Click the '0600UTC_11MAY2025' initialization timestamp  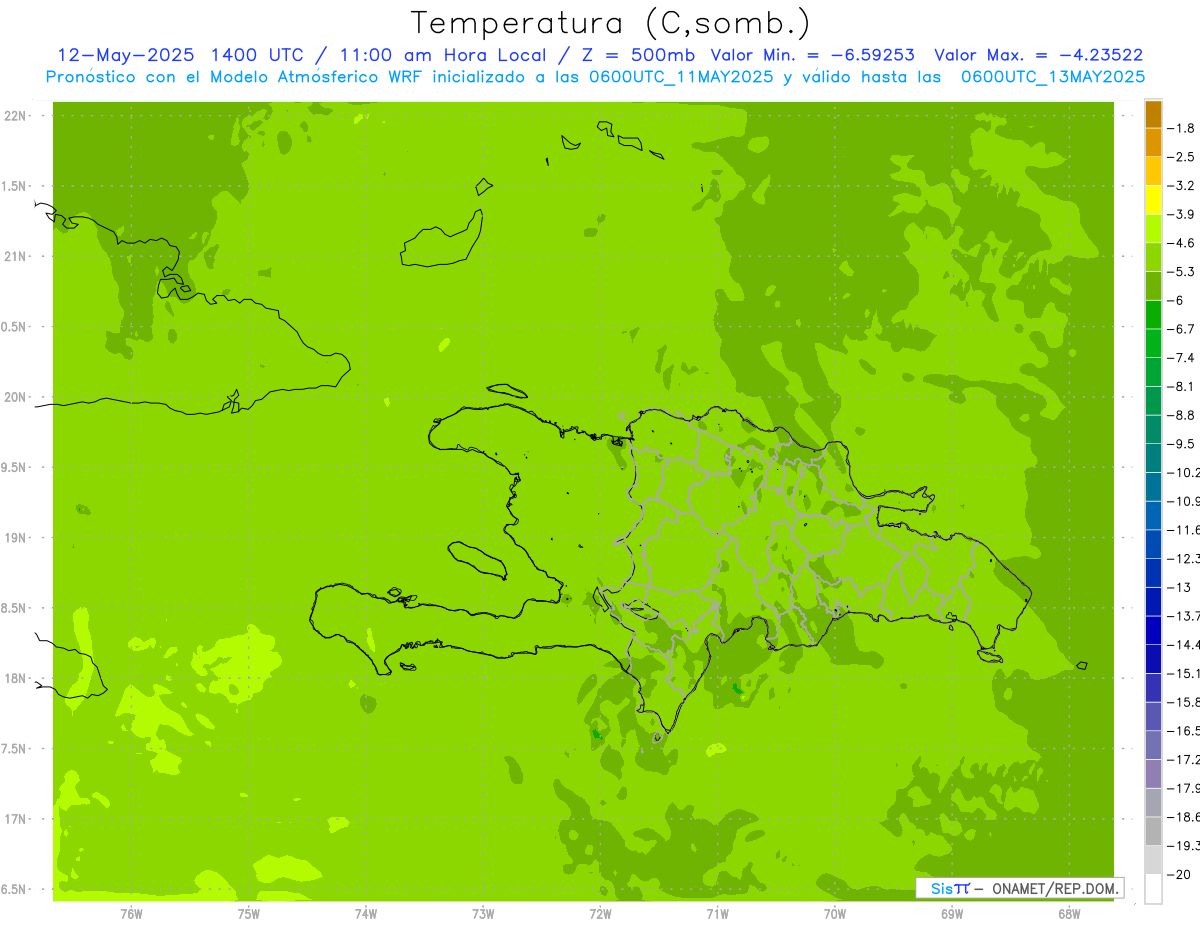coord(682,77)
